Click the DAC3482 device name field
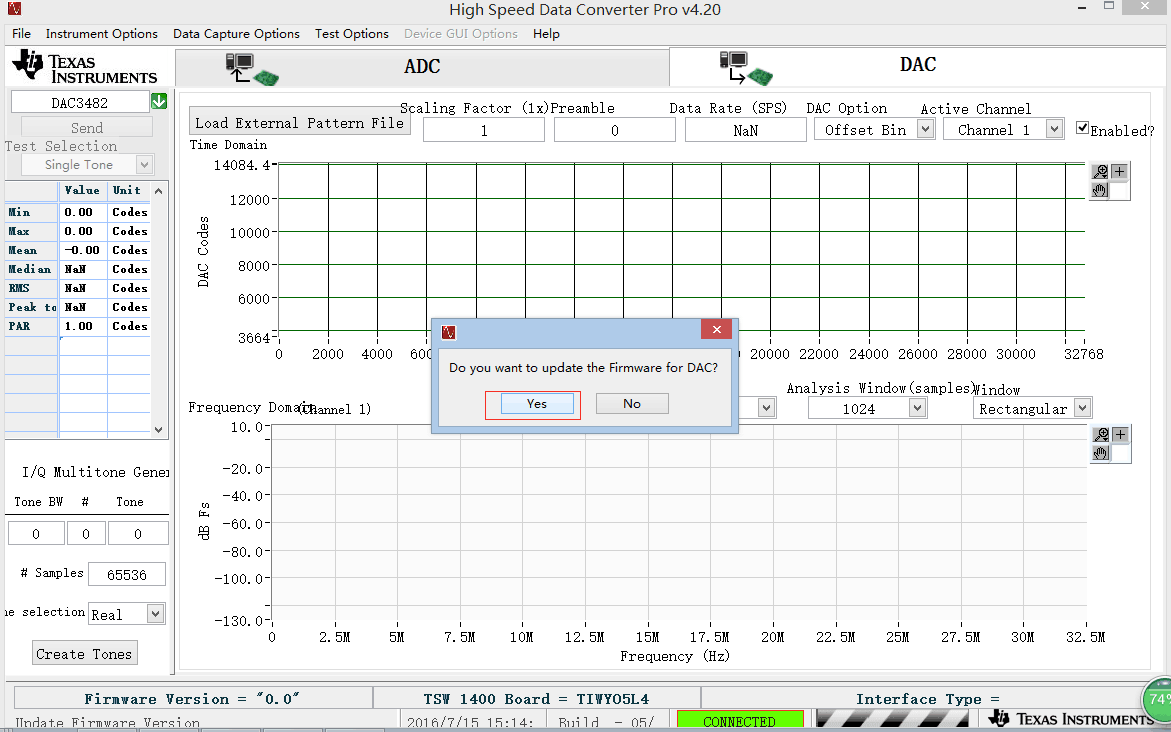This screenshot has width=1171, height=732. (80, 102)
